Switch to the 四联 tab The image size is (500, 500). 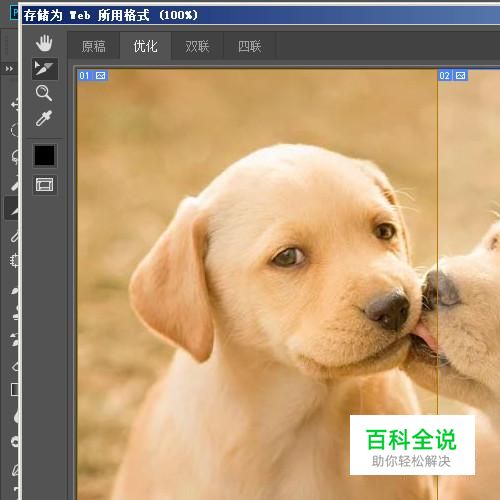tap(249, 46)
